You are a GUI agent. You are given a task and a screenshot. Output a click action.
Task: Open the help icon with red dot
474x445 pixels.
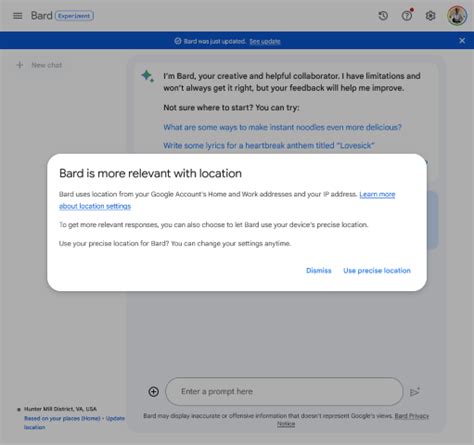(x=407, y=15)
